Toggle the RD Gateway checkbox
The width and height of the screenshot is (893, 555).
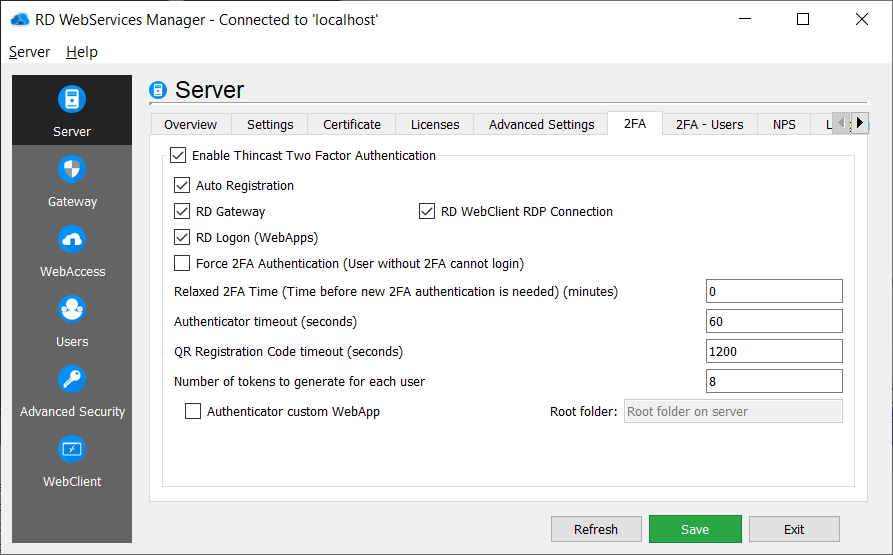point(182,211)
